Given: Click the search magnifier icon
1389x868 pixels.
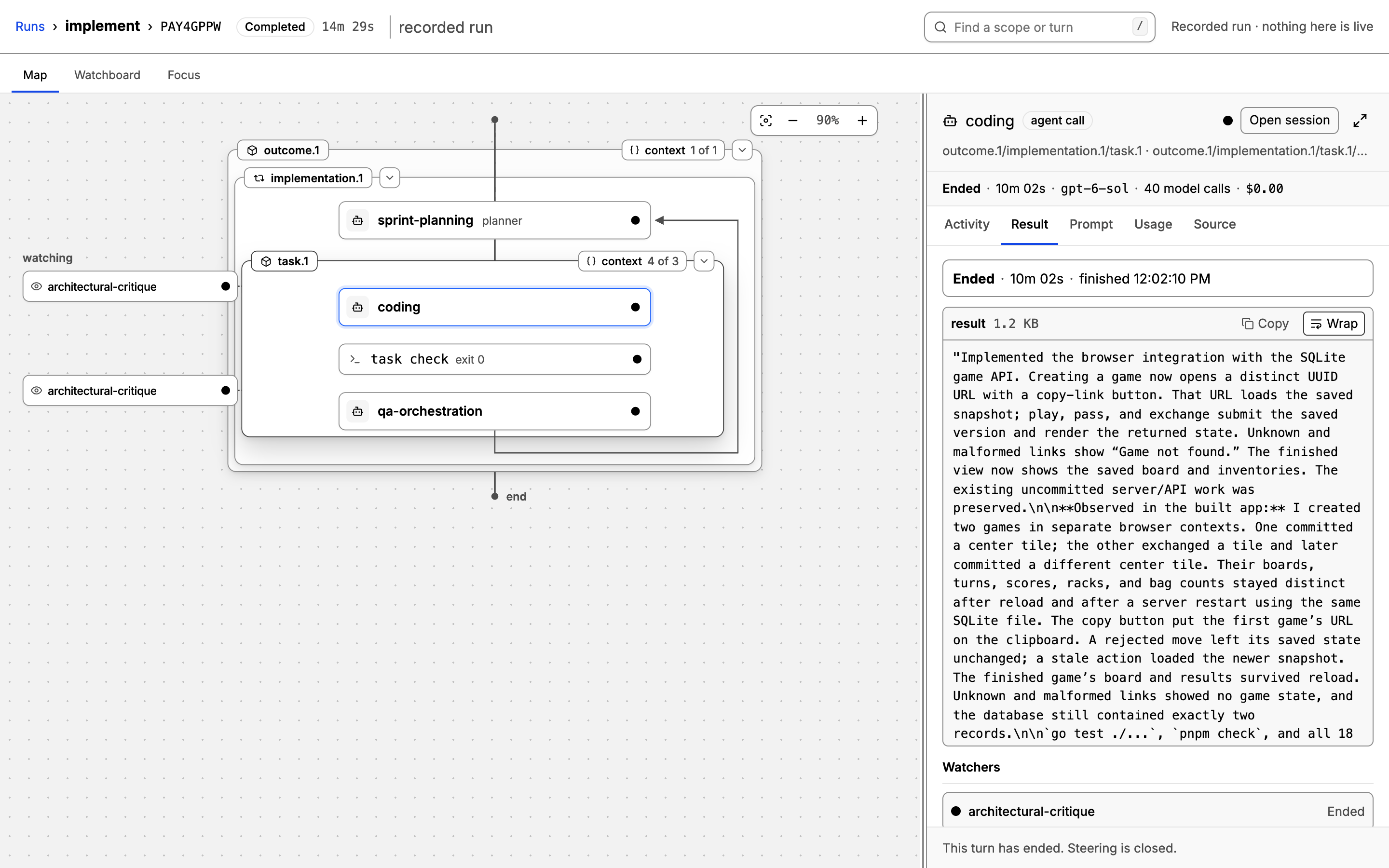Looking at the screenshot, I should 940,27.
